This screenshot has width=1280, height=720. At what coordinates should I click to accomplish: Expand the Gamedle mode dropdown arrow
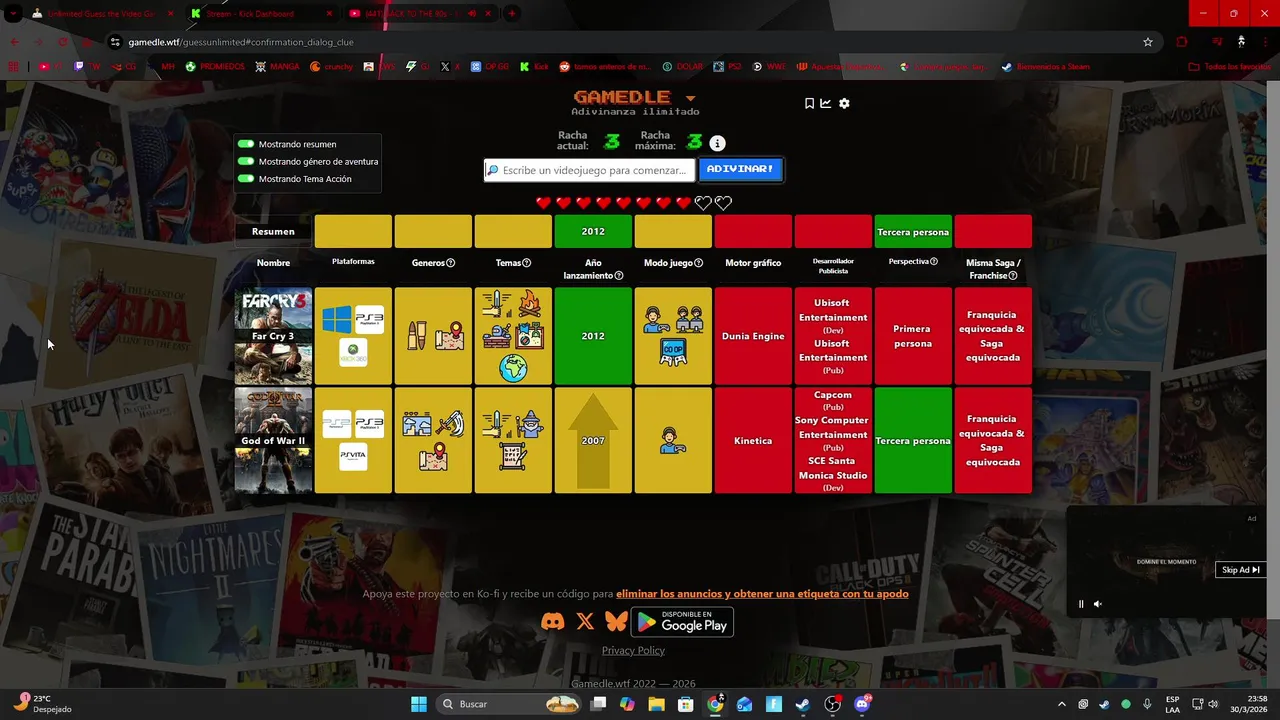[x=690, y=98]
